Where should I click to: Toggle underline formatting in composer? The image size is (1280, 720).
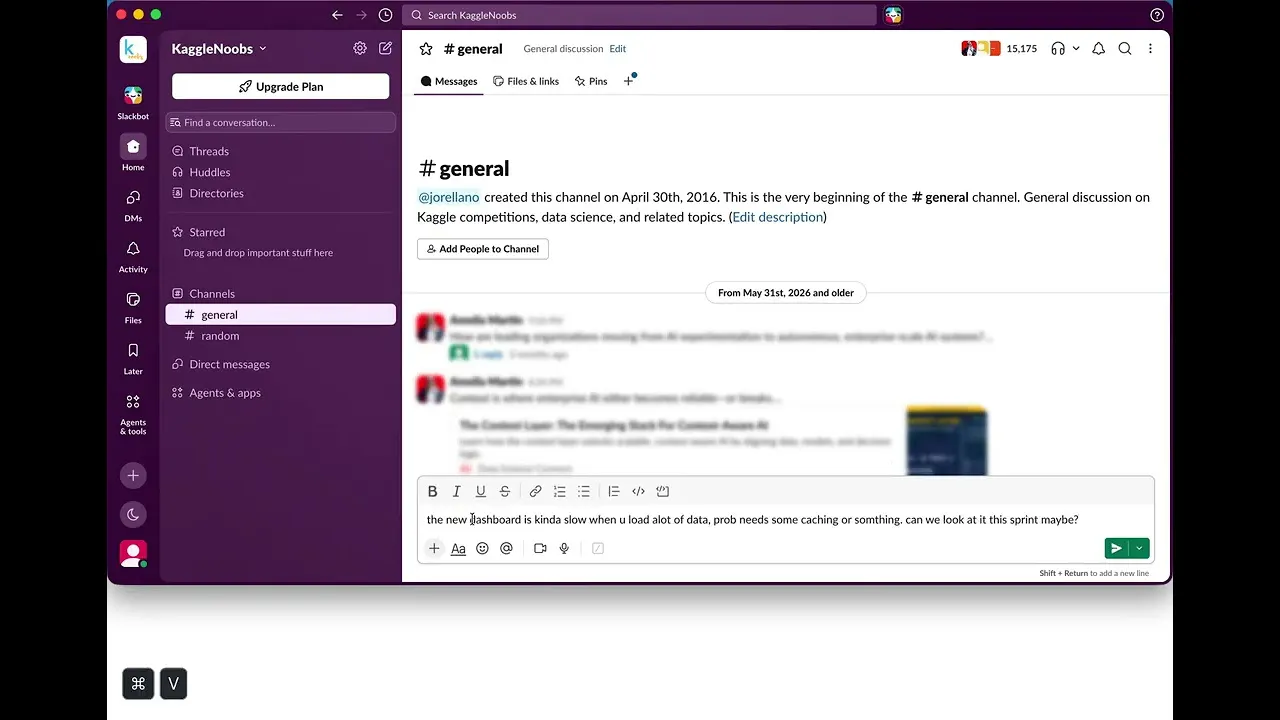480,491
